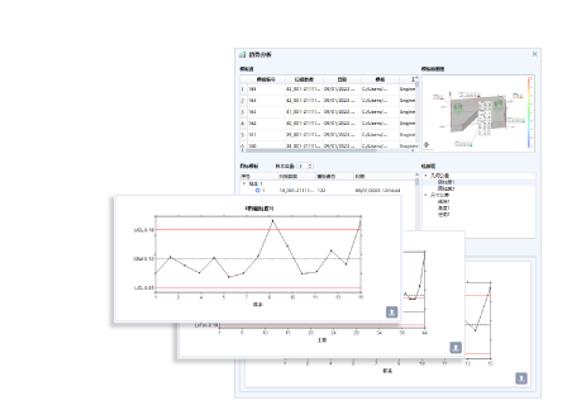Click the rainbow color scale bar in preview
Viewport: 566px width, 411px height.
tap(530, 113)
